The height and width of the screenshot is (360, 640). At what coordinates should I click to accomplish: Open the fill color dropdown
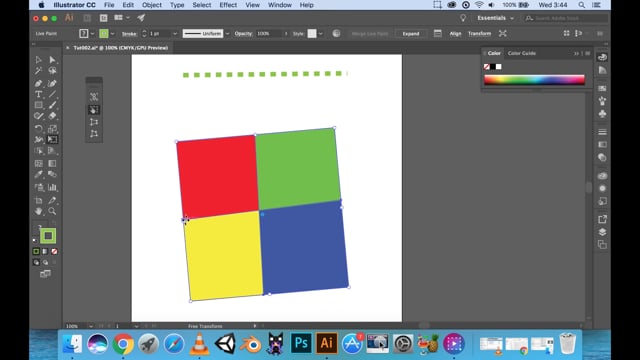(x=93, y=33)
